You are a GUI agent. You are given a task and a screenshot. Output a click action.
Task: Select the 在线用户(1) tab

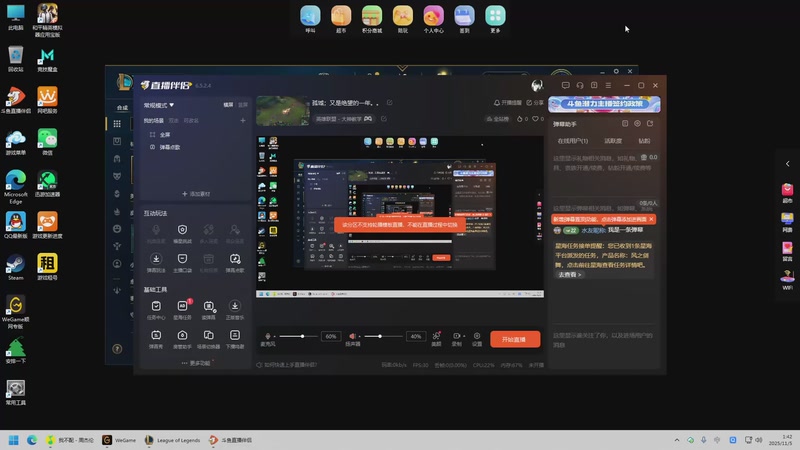pos(572,141)
